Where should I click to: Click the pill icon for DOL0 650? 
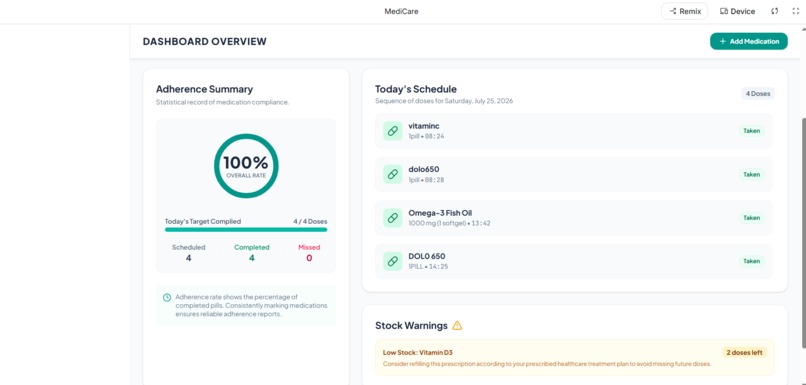[x=393, y=261]
